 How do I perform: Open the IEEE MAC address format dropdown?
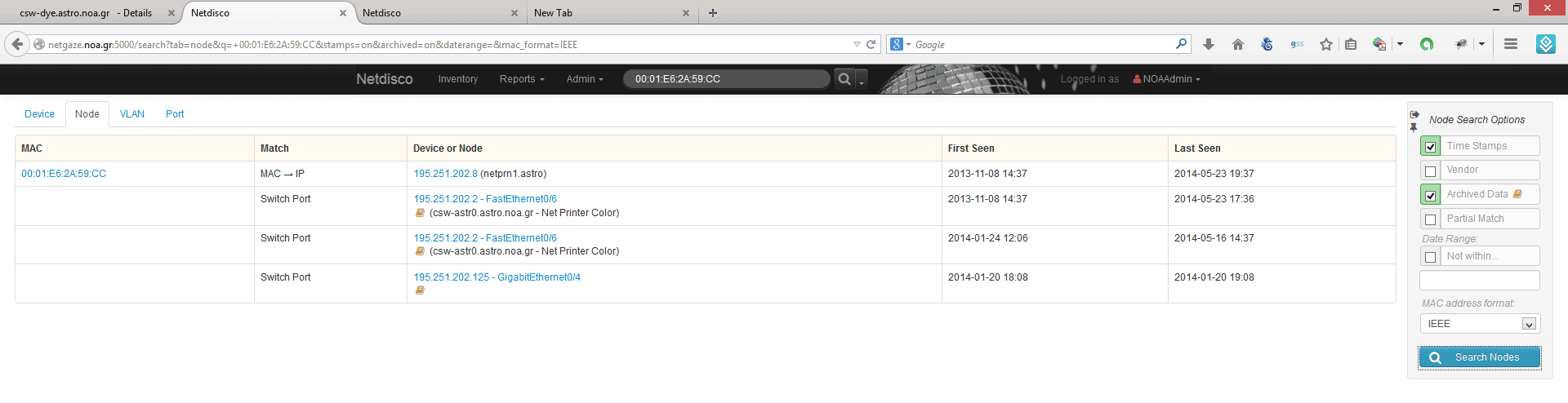[x=1480, y=324]
